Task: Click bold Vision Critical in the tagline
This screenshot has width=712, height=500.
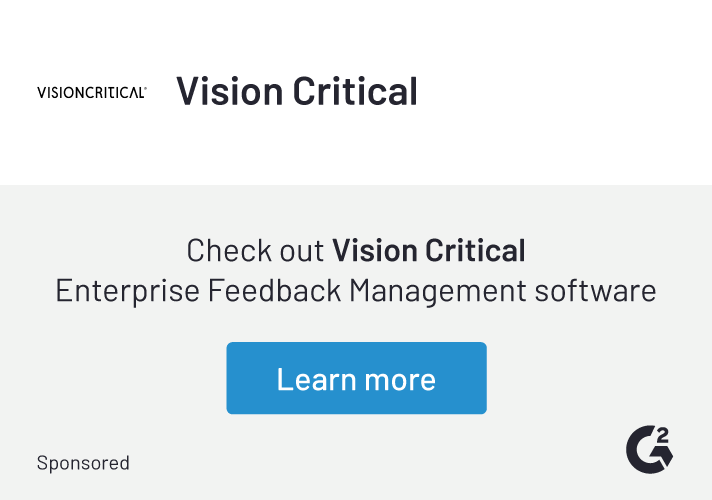Action: [428, 249]
